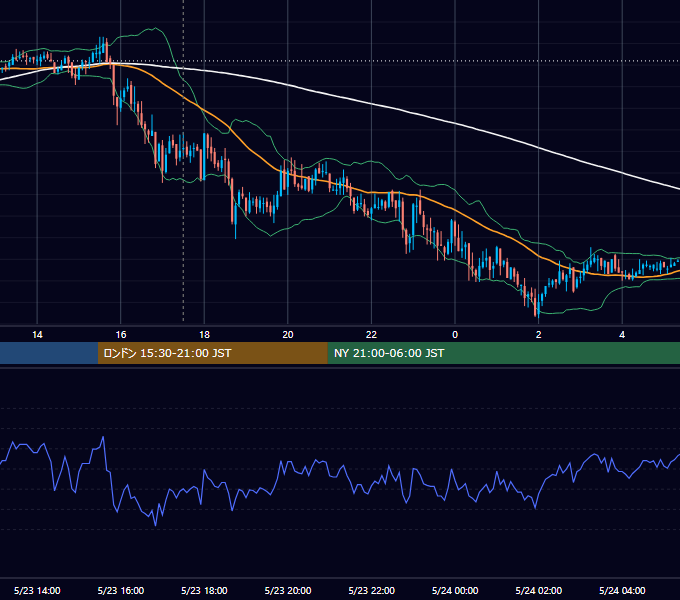Click the 0 hour label on price chart axis
This screenshot has height=600, width=680.
coord(455,335)
